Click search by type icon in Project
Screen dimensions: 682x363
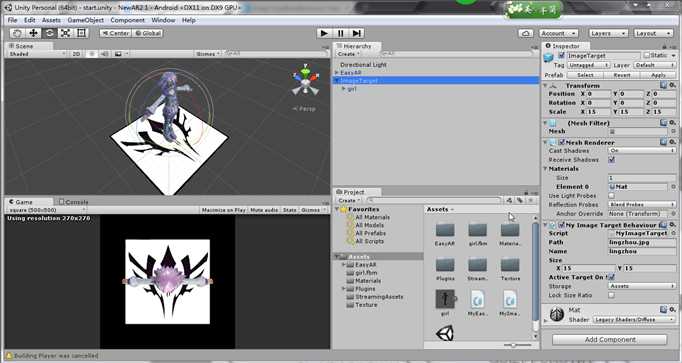coord(509,200)
